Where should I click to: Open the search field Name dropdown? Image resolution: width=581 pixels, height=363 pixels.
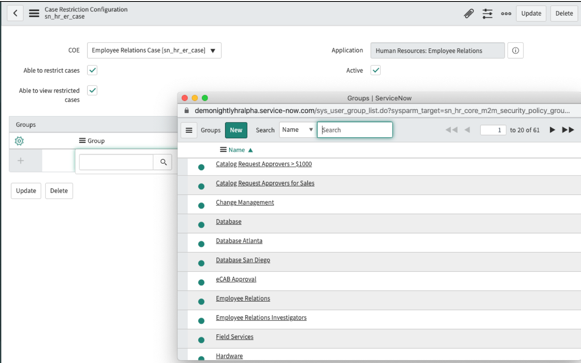297,130
